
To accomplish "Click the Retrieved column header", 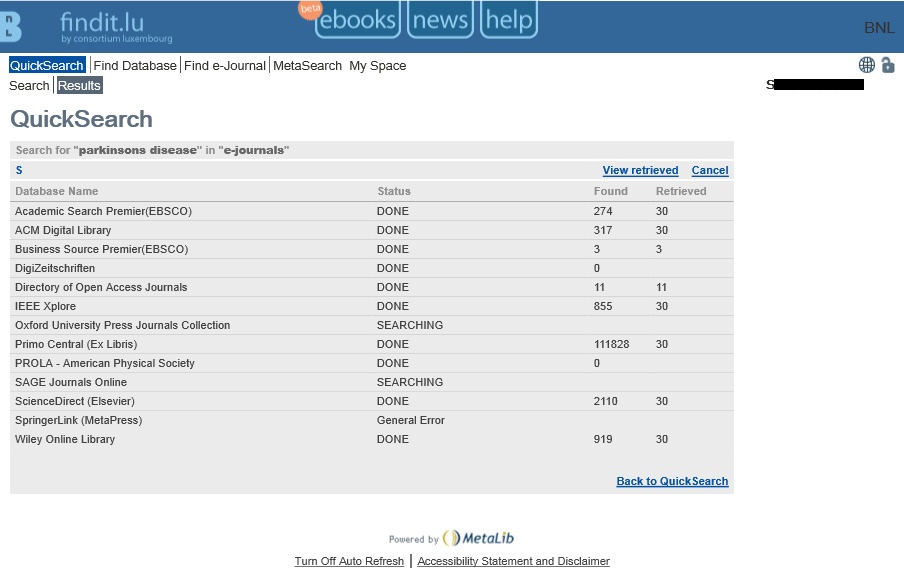I will tap(681, 191).
